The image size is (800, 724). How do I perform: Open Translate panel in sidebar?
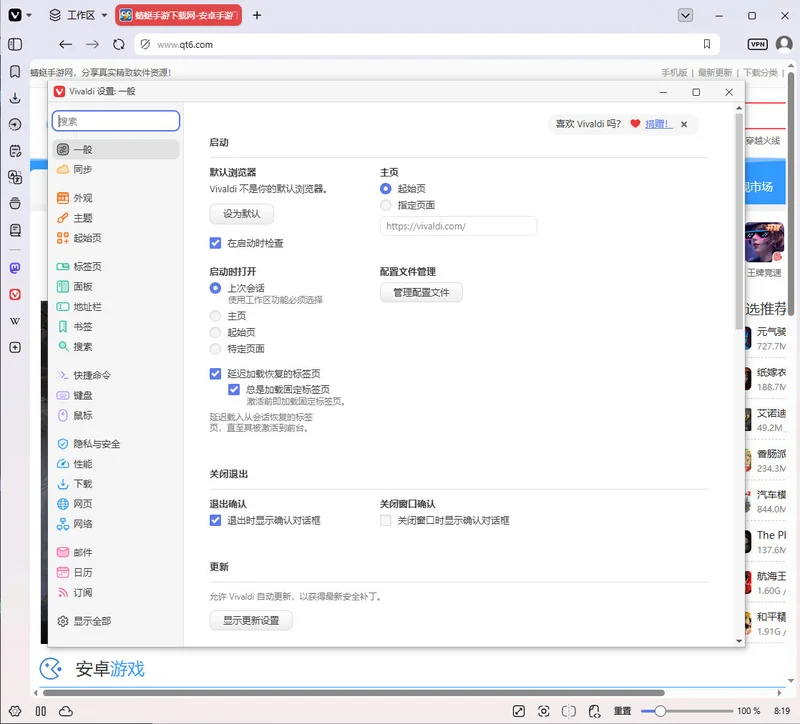[x=15, y=177]
